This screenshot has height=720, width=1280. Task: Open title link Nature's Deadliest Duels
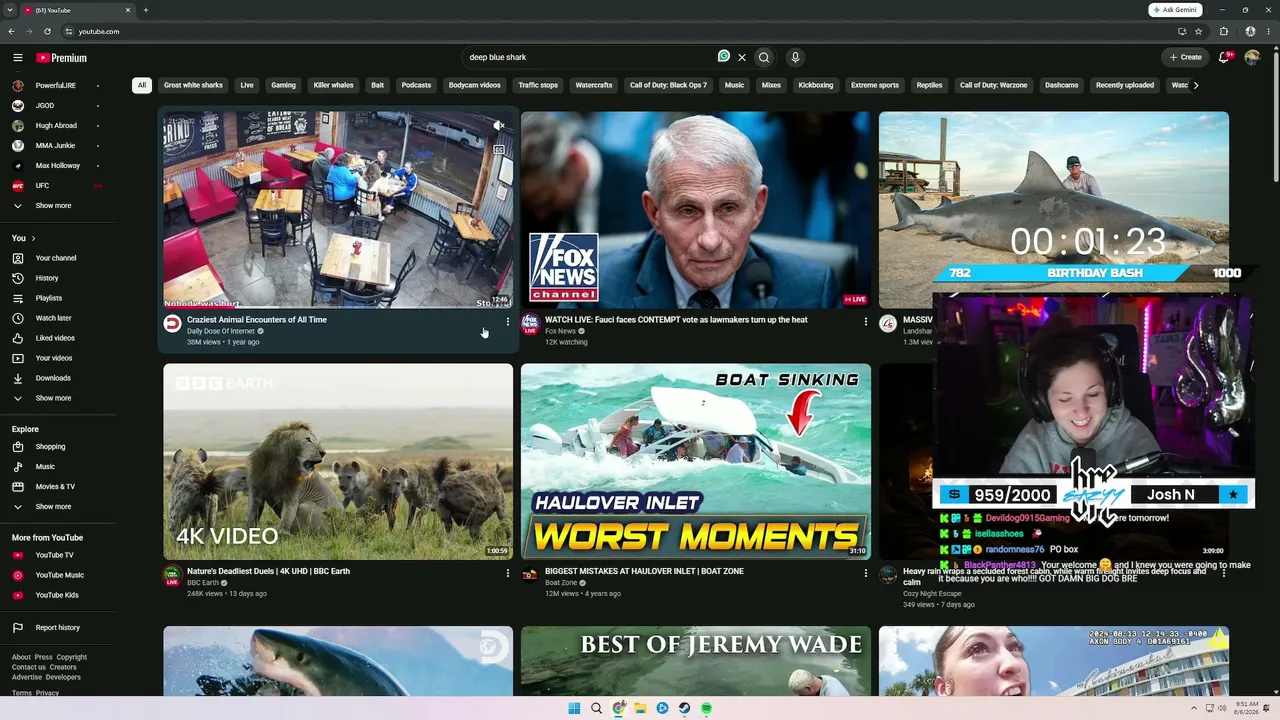coord(268,572)
